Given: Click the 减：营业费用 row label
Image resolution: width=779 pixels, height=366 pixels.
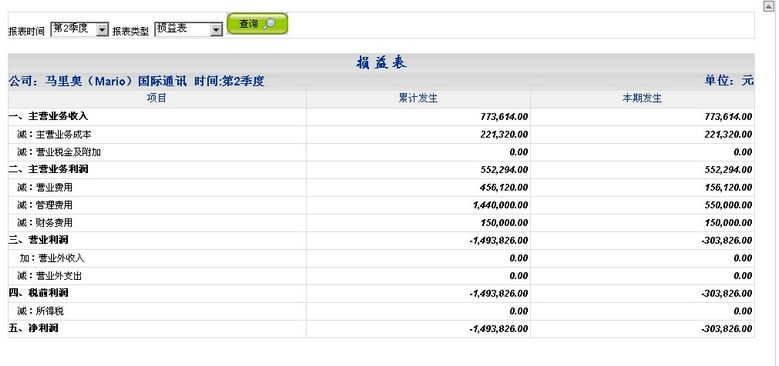Looking at the screenshot, I should click(x=45, y=187).
